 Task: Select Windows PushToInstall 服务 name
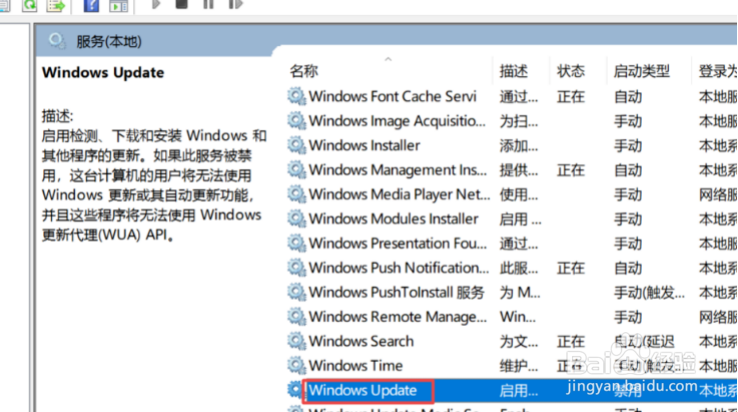(397, 292)
